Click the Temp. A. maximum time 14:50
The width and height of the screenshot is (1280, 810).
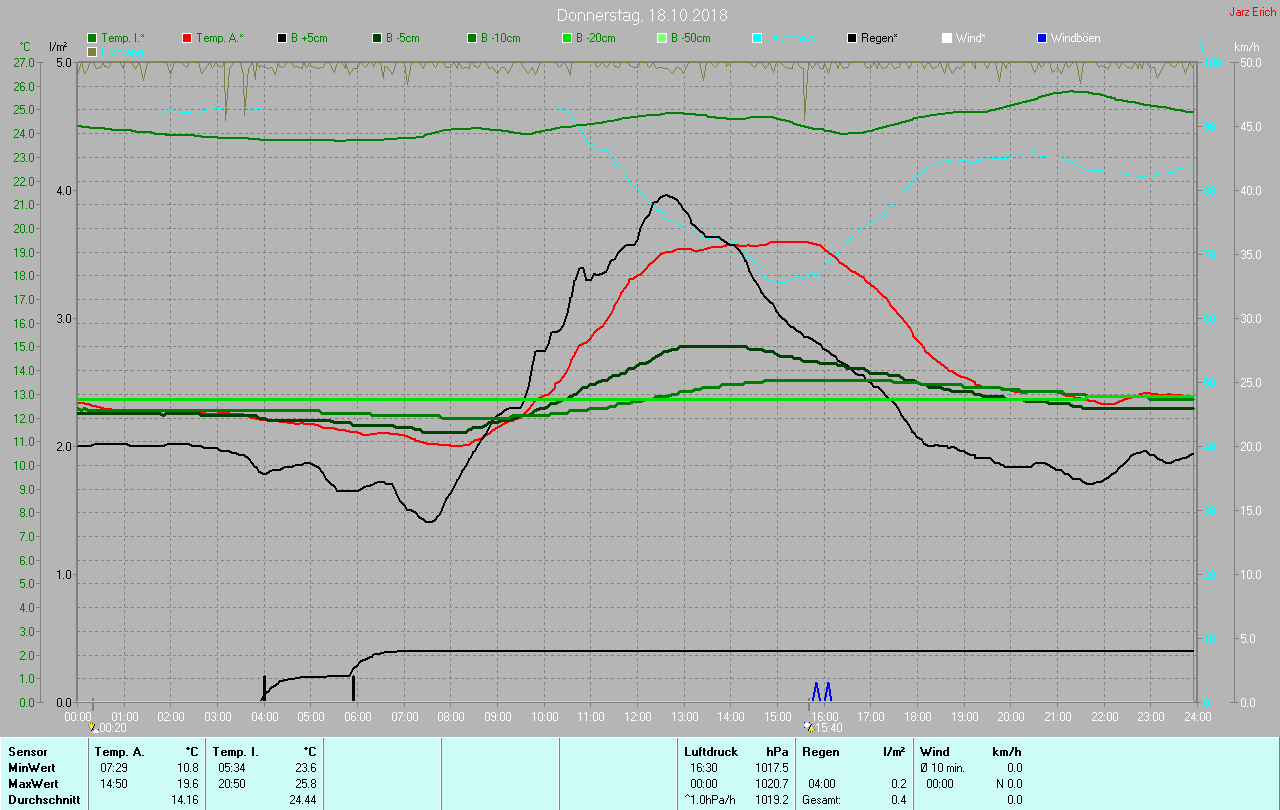(x=113, y=784)
